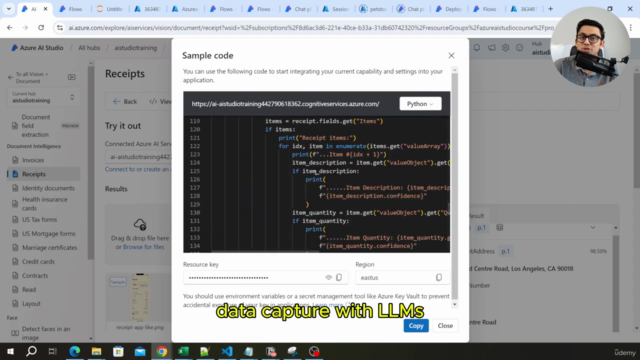The image size is (640, 360).
Task: Open a new browser tab
Action: tap(550, 9)
